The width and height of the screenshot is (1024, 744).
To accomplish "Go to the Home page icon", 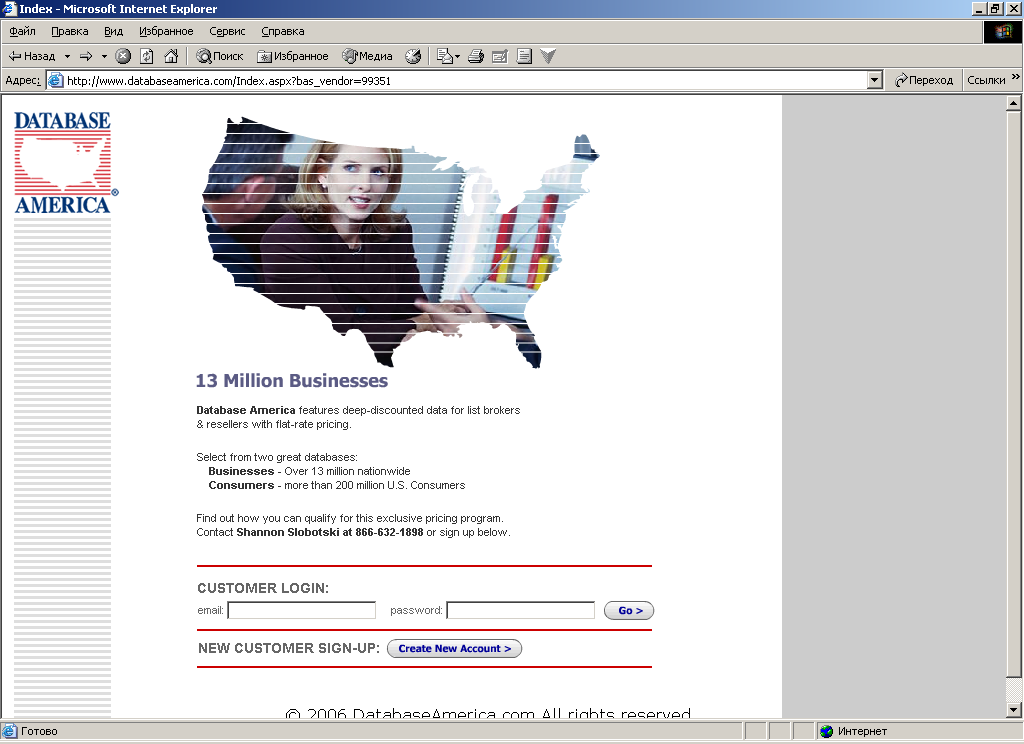I will coord(171,56).
